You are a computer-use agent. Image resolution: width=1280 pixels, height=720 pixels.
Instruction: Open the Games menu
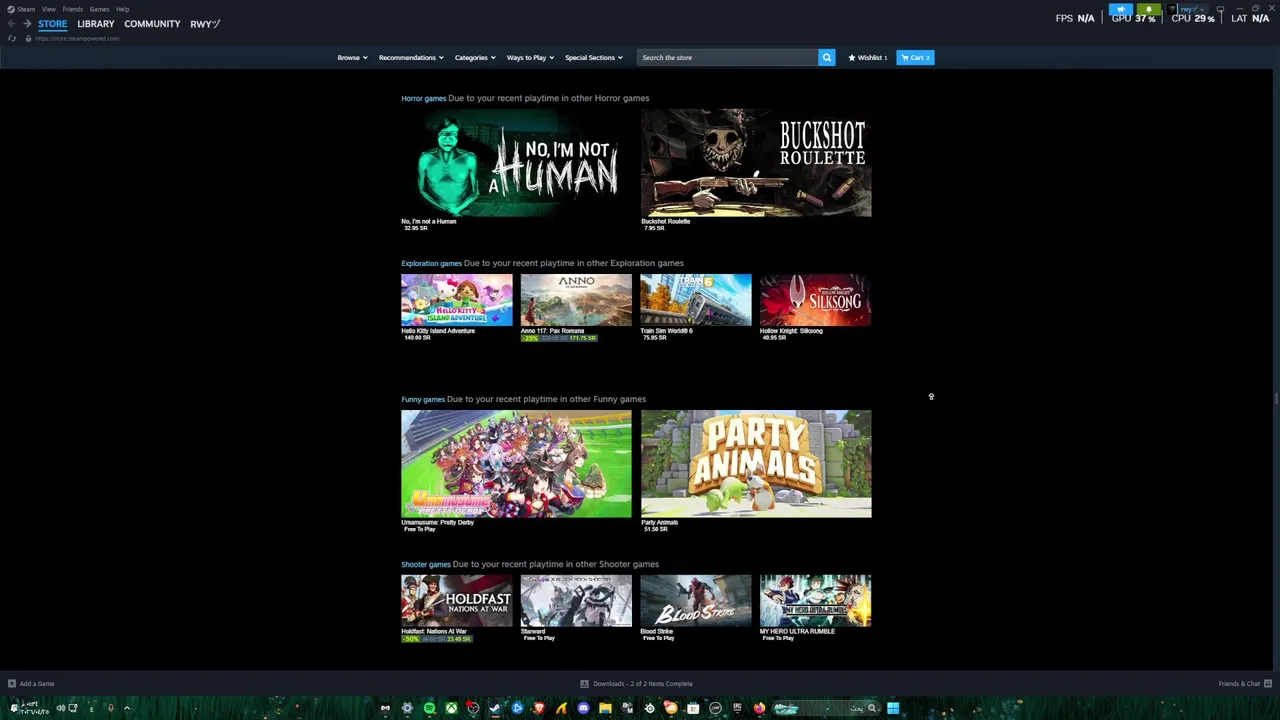[99, 9]
